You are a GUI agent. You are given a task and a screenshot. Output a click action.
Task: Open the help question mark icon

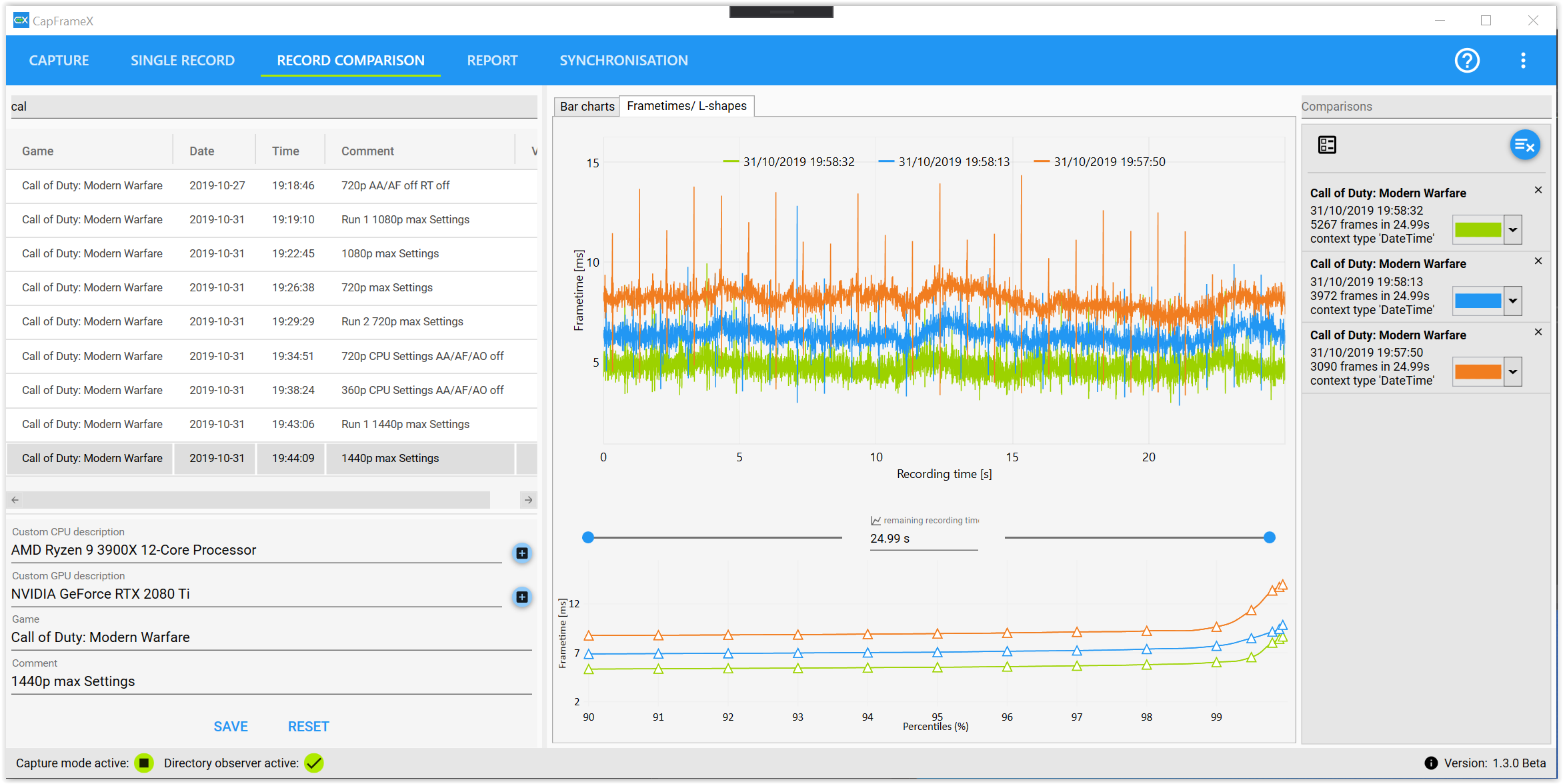[1466, 61]
